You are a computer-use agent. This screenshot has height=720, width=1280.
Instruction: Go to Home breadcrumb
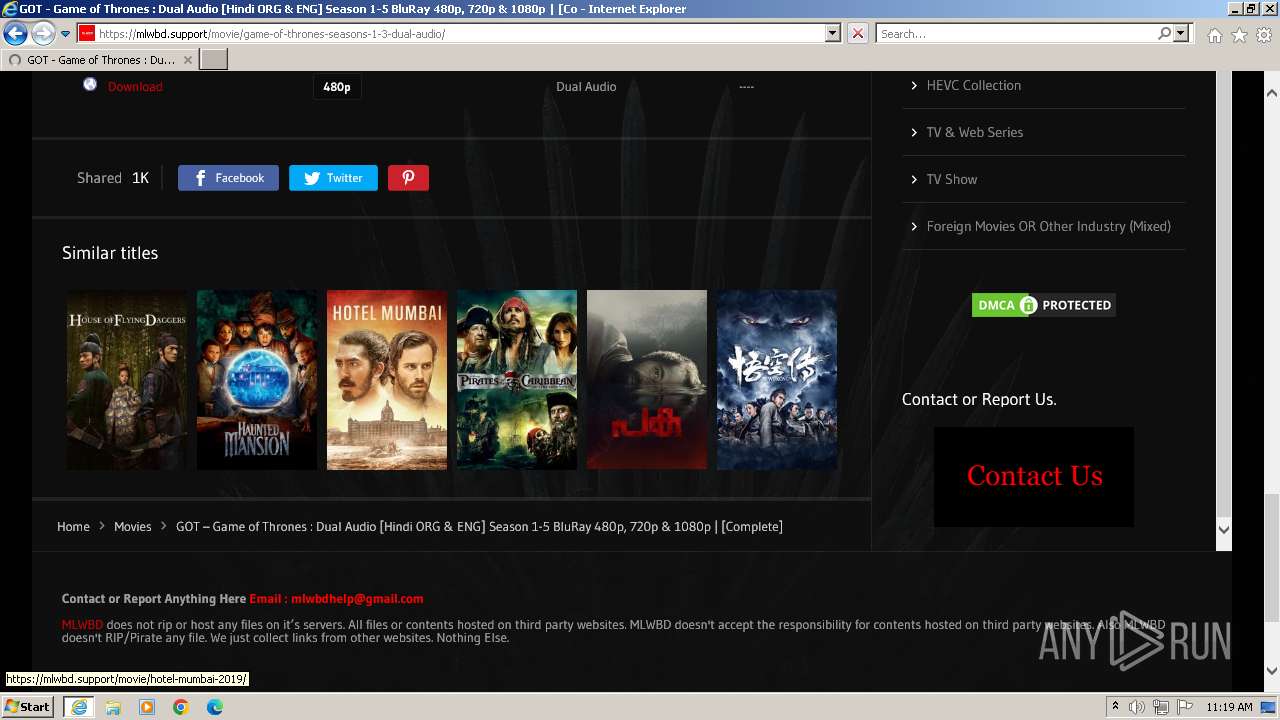click(73, 526)
